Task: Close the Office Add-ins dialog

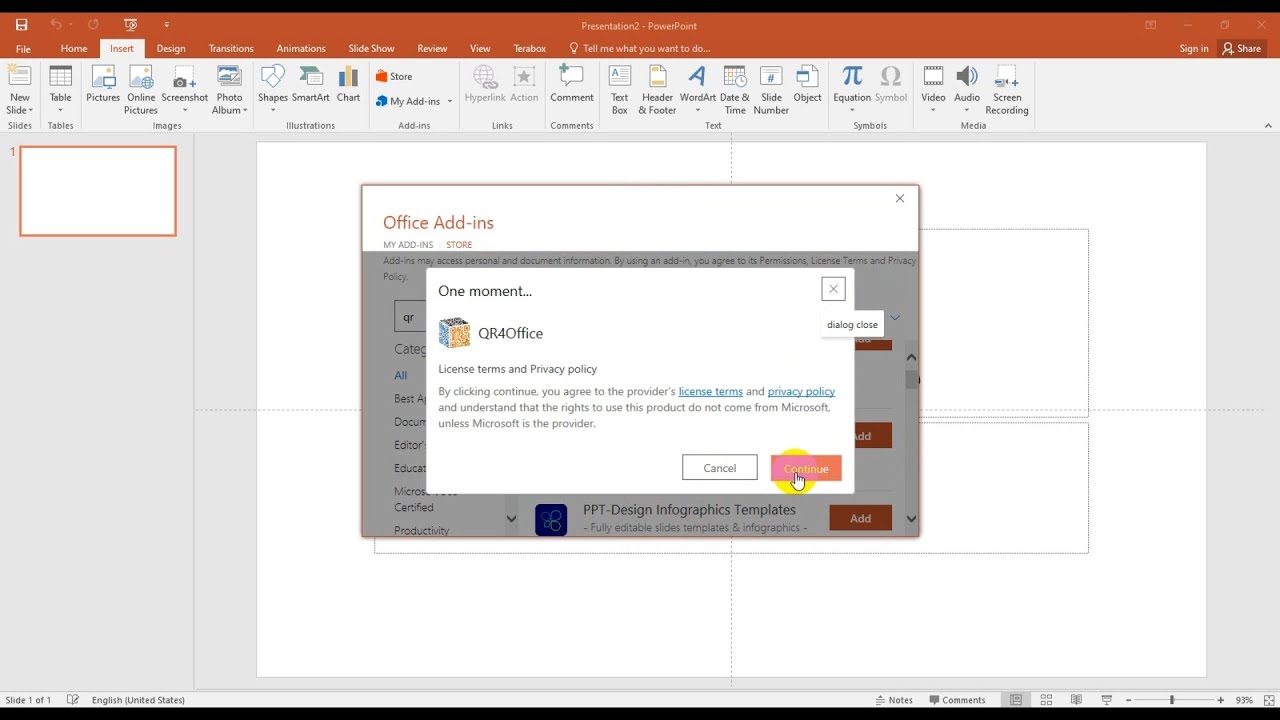Action: point(900,198)
